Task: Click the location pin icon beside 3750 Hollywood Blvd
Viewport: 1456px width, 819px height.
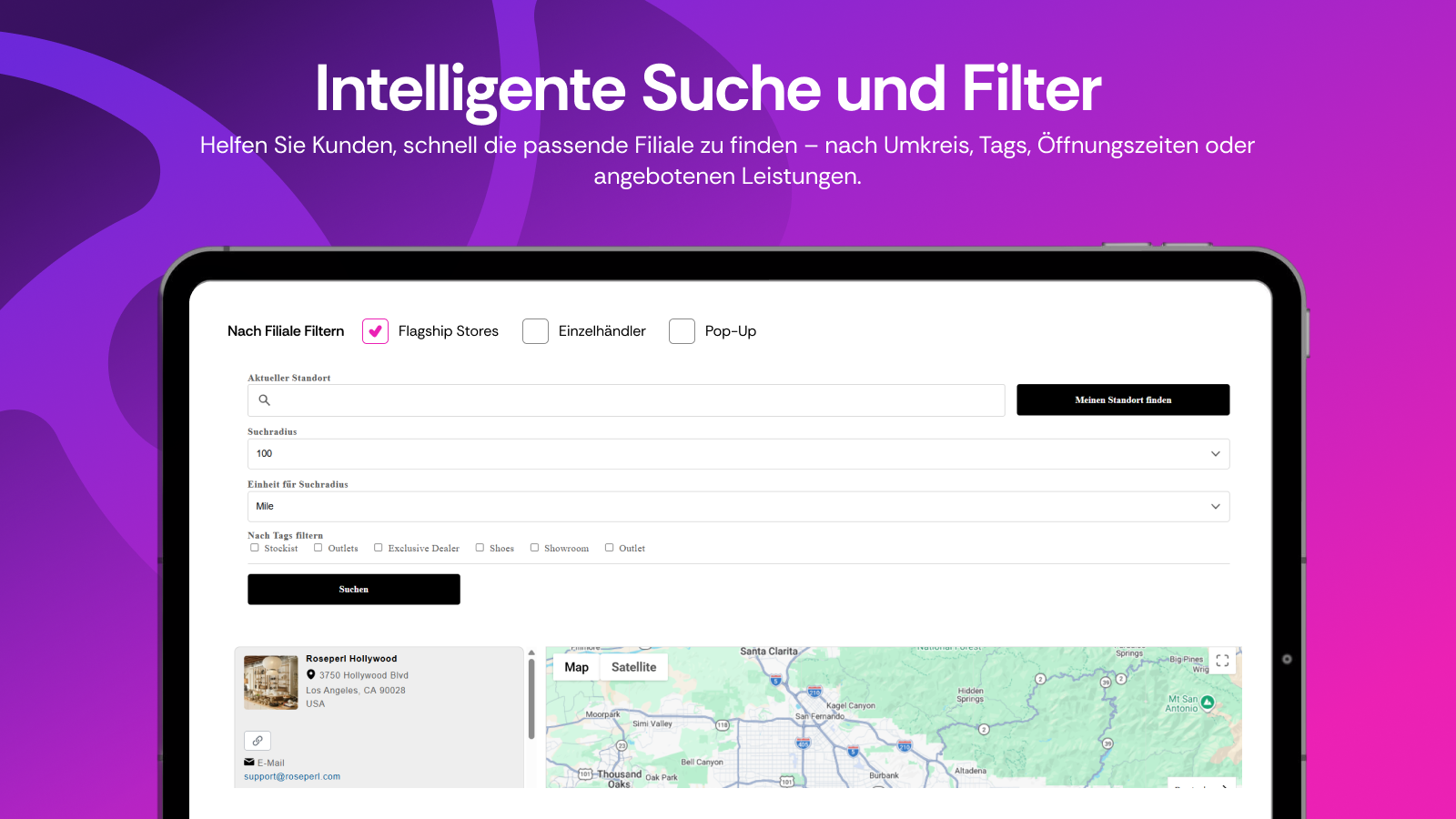Action: click(311, 675)
